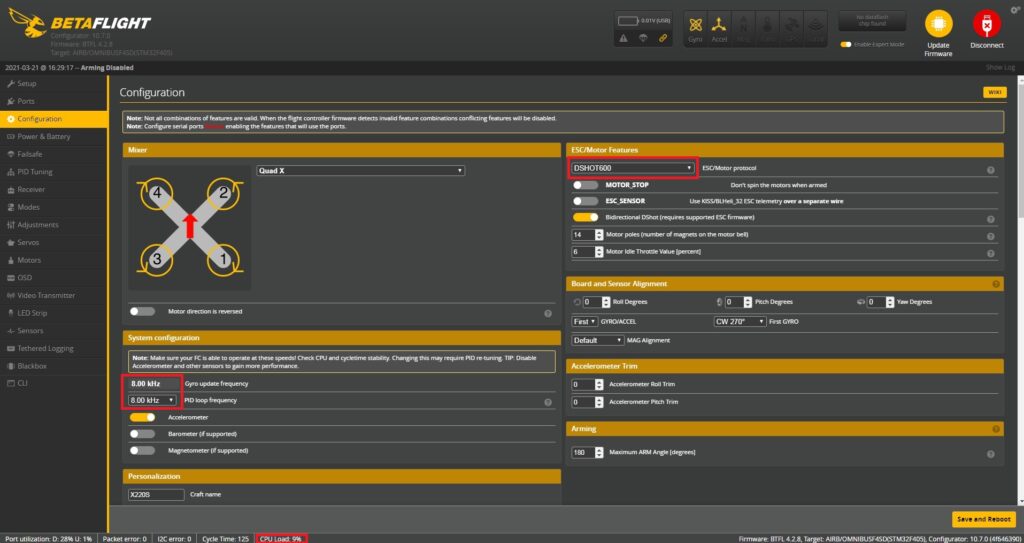
Task: Open the Receiver tab
Action: tap(54, 189)
